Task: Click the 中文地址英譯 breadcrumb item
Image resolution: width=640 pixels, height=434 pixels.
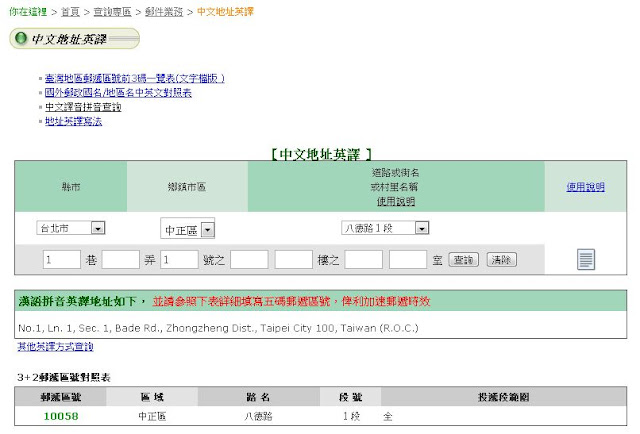Action: pos(225,12)
